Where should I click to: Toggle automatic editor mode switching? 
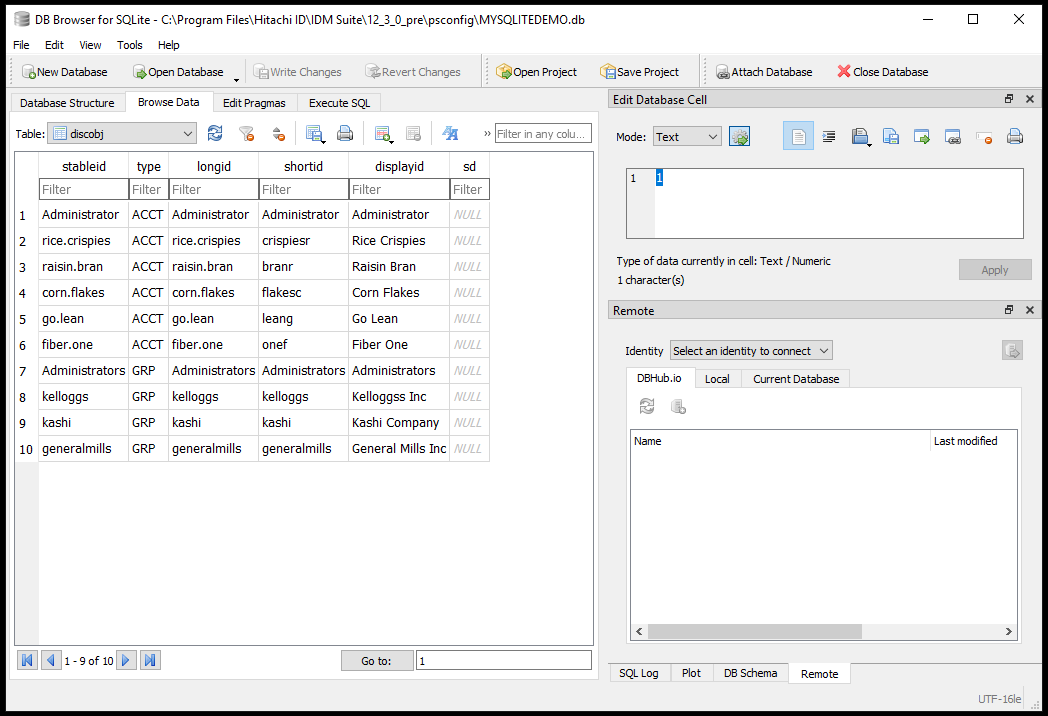click(739, 137)
